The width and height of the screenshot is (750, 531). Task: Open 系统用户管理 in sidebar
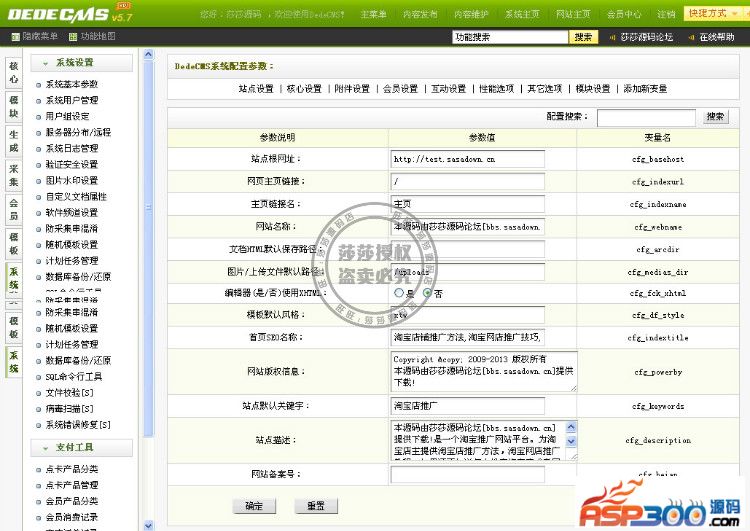71,100
